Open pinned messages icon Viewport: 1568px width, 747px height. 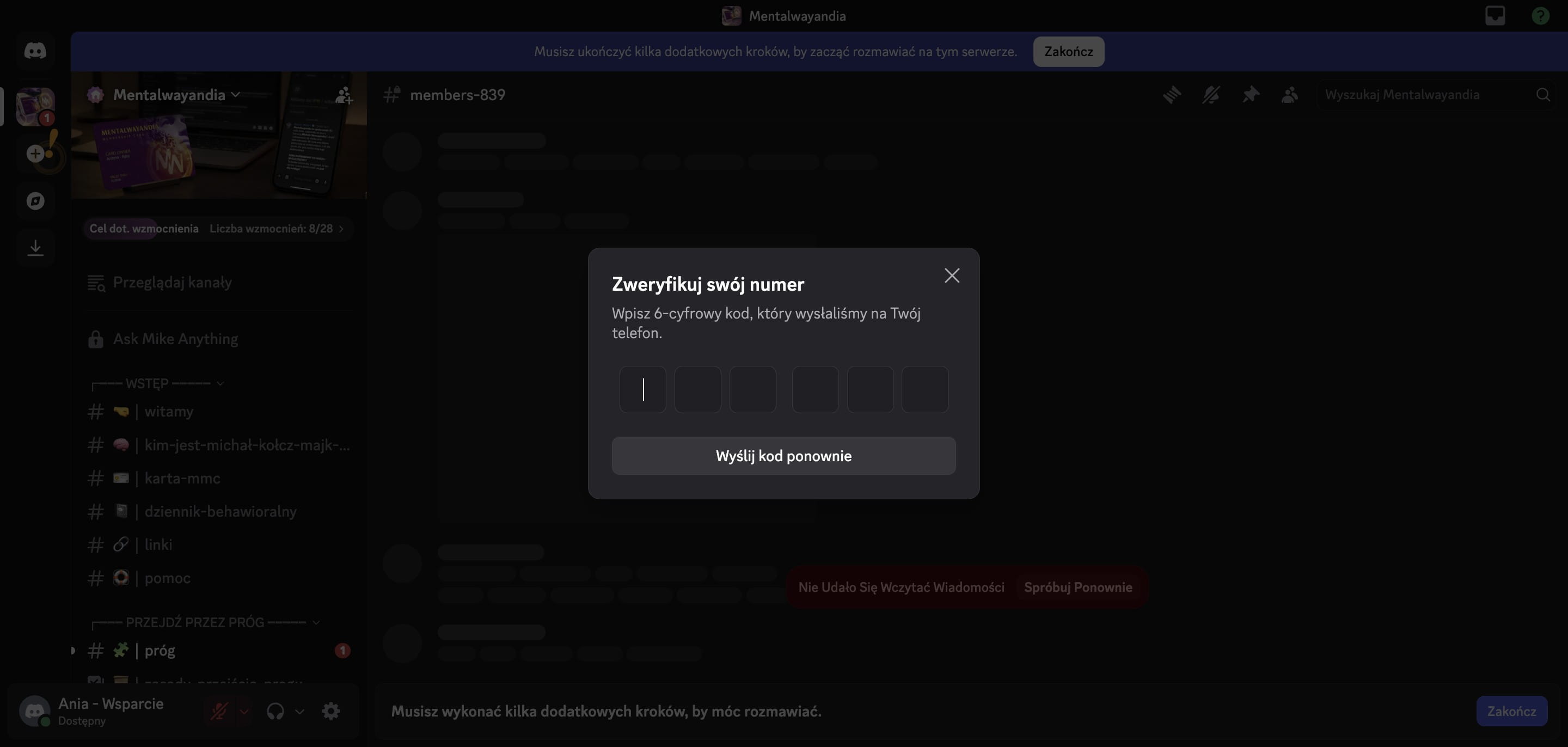[1250, 95]
